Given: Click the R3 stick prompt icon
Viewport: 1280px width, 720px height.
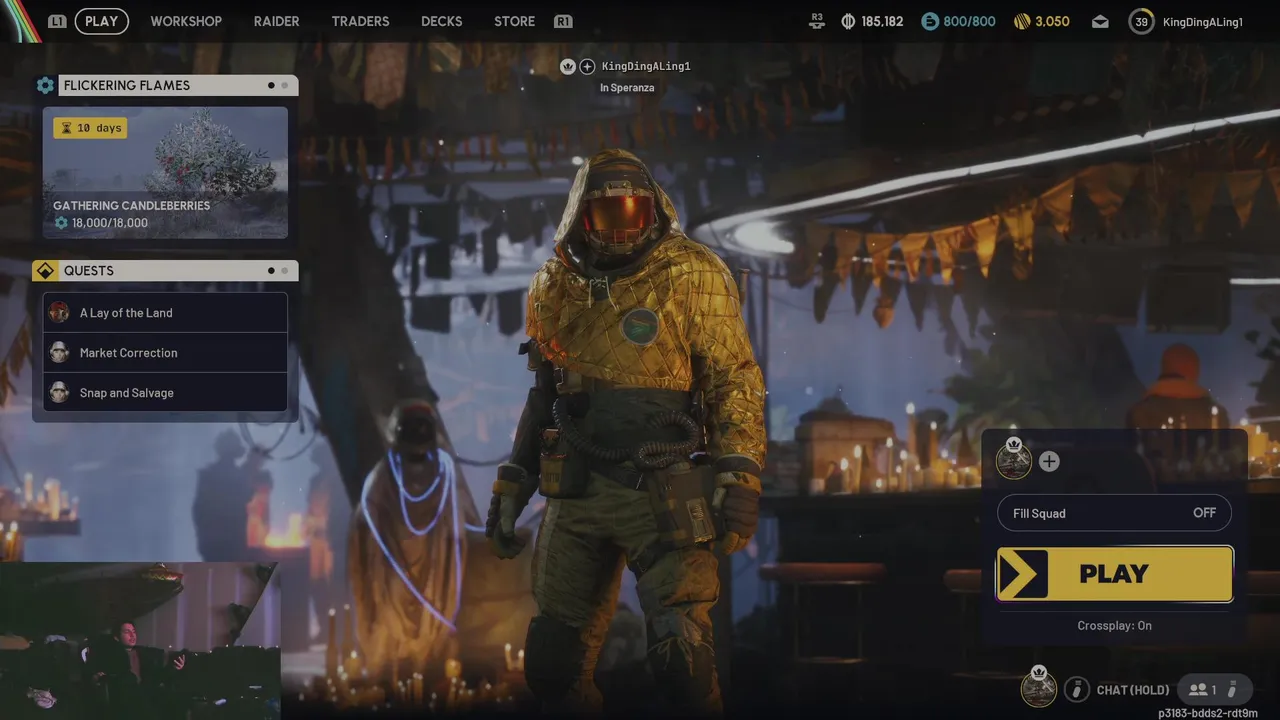Looking at the screenshot, I should (x=817, y=19).
